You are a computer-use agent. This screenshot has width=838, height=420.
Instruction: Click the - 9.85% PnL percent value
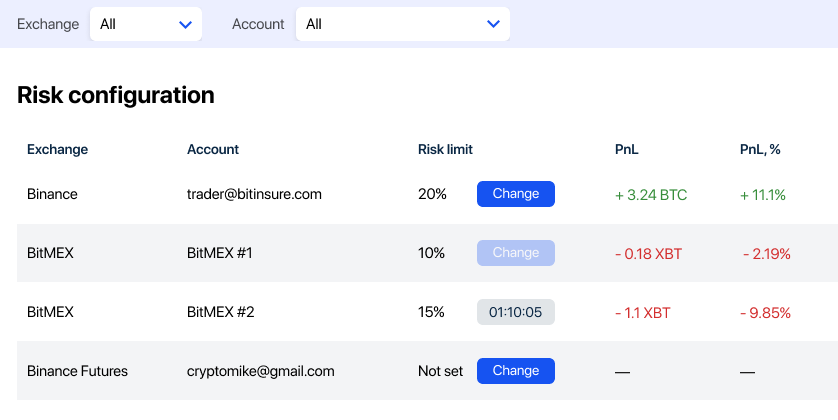click(765, 313)
